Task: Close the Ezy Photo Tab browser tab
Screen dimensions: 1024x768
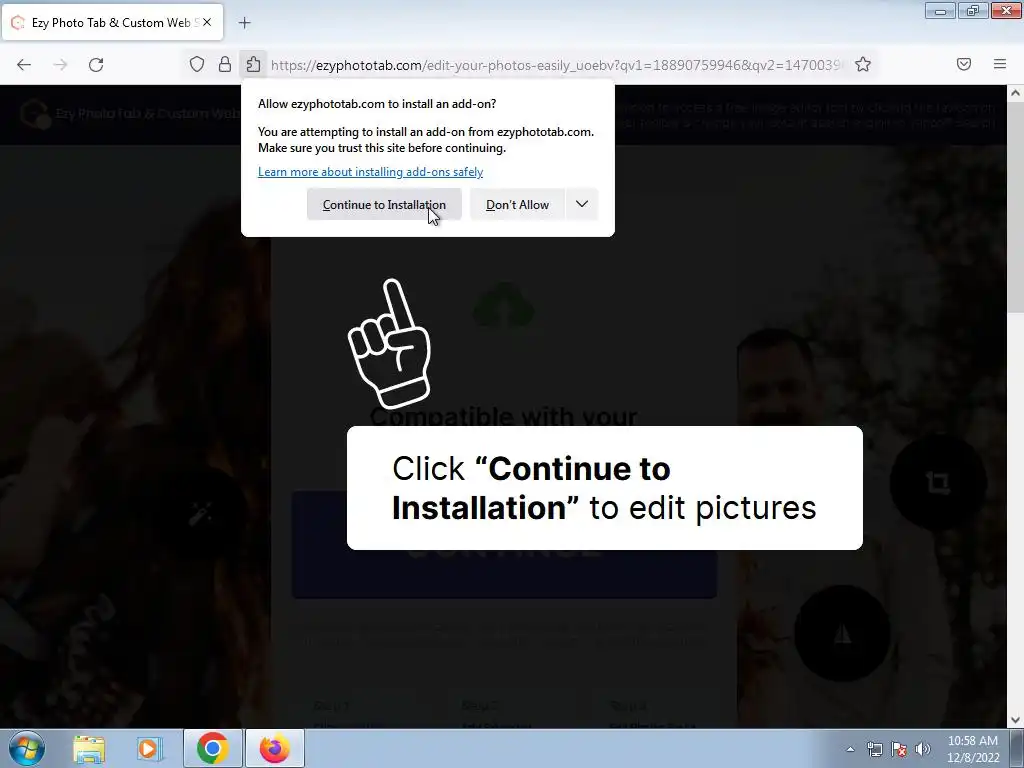Action: point(207,22)
